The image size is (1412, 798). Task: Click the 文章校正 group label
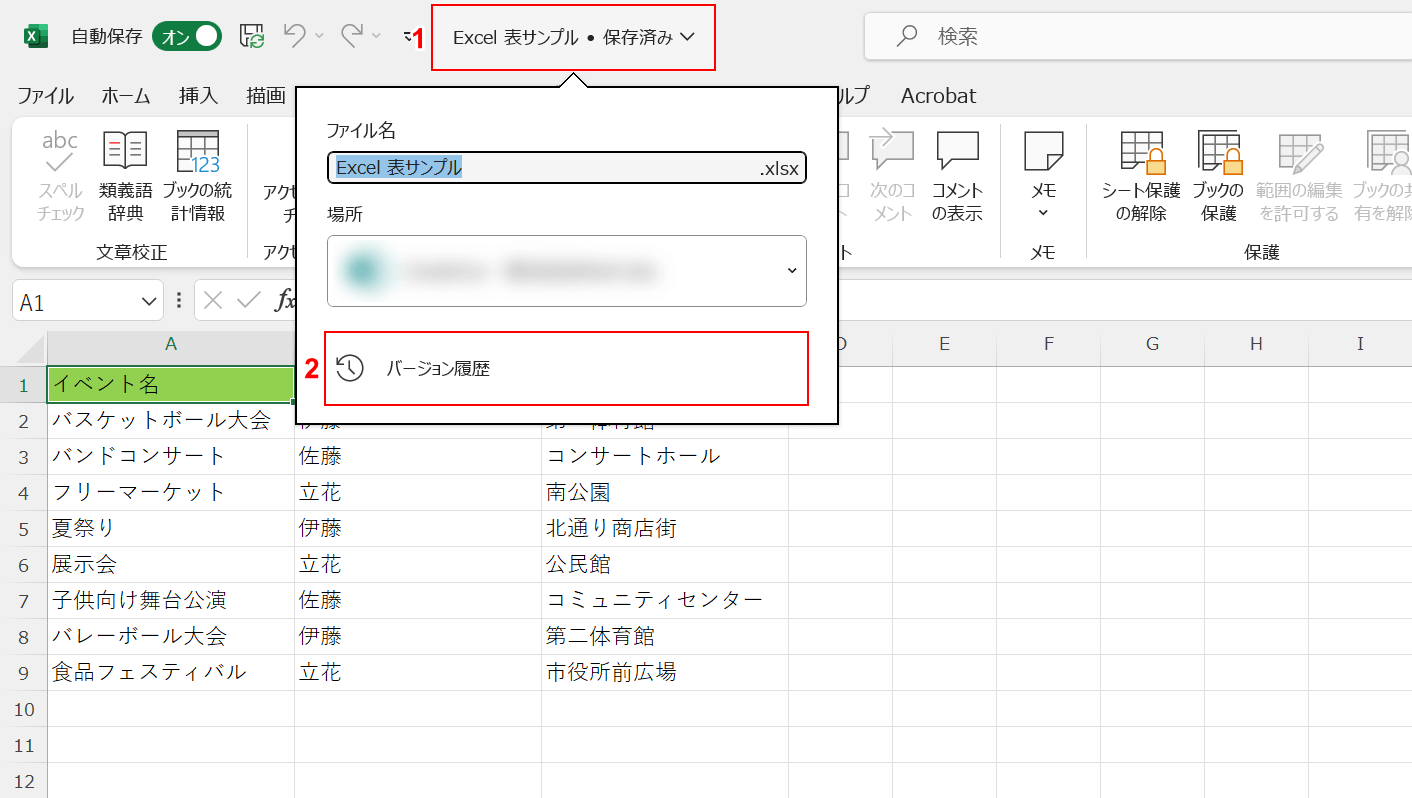click(x=132, y=252)
